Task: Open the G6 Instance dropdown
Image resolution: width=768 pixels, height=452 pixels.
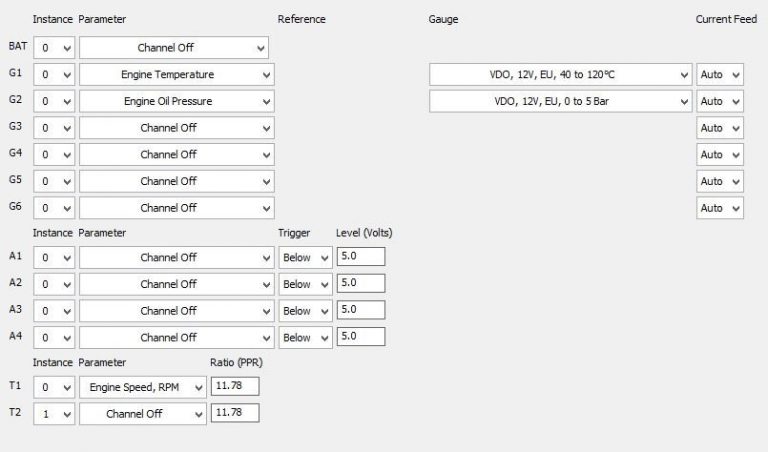Action: pos(54,208)
